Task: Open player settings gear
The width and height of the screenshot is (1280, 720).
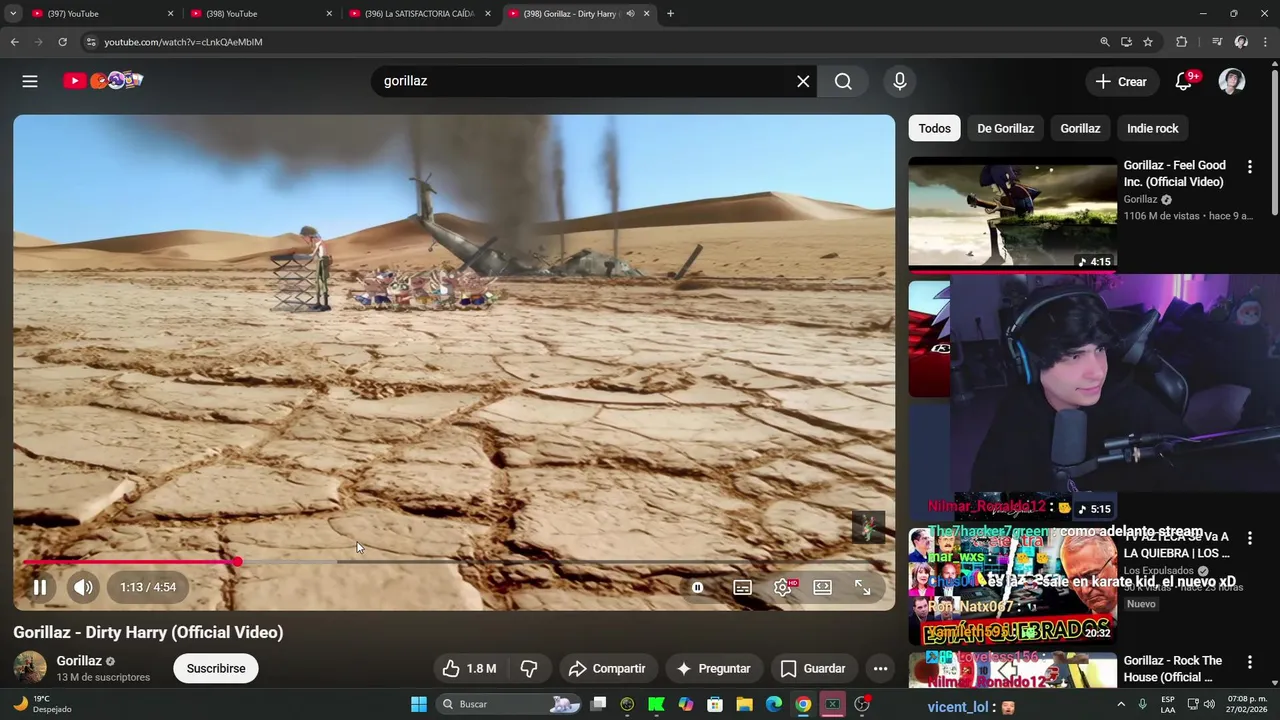Action: 783,587
